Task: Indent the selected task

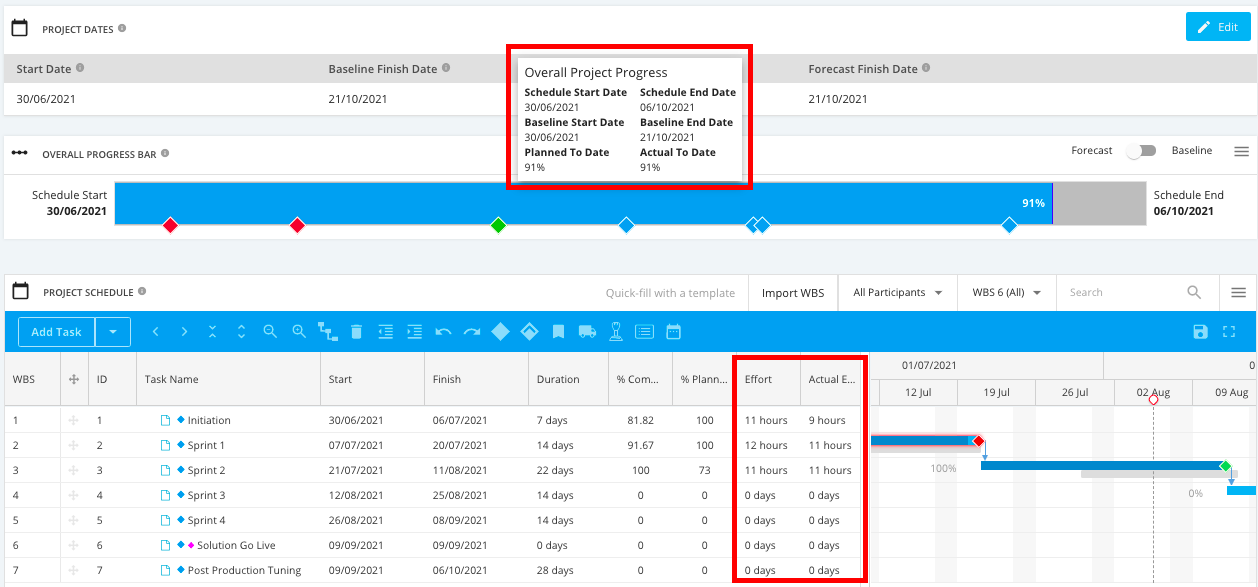Action: pos(414,331)
